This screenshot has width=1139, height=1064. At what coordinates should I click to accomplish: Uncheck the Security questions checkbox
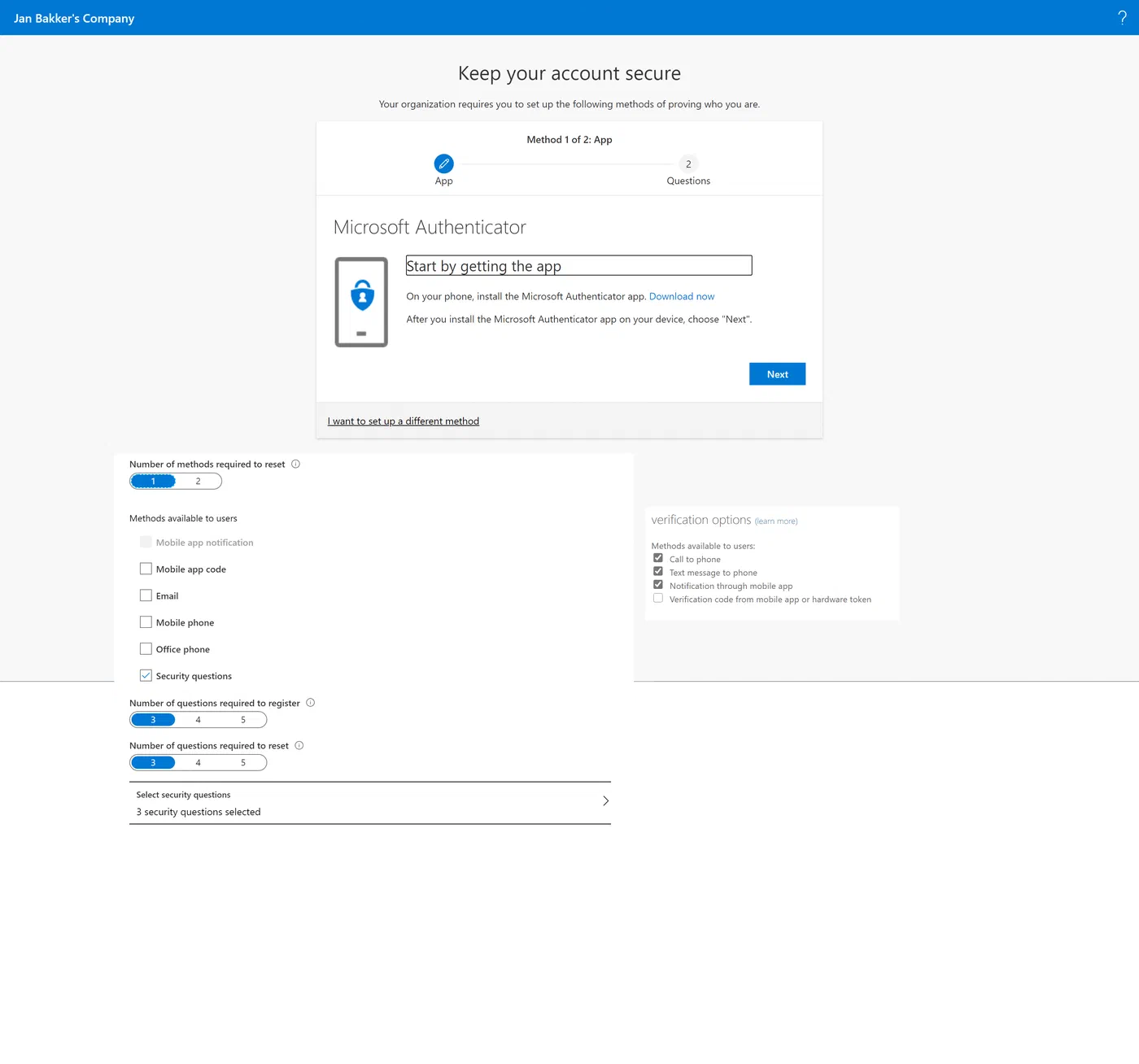(146, 676)
